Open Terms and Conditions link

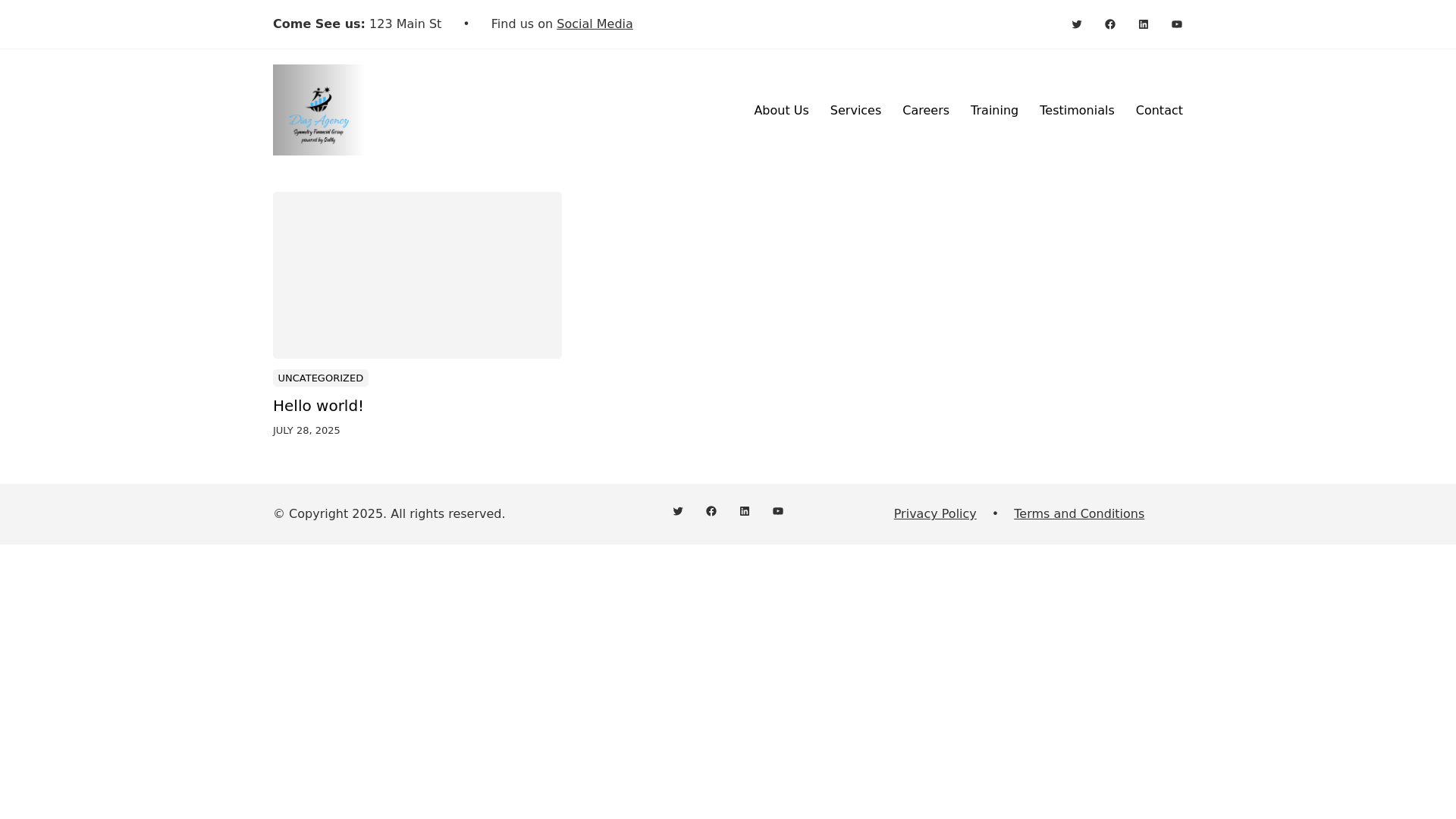click(1079, 514)
